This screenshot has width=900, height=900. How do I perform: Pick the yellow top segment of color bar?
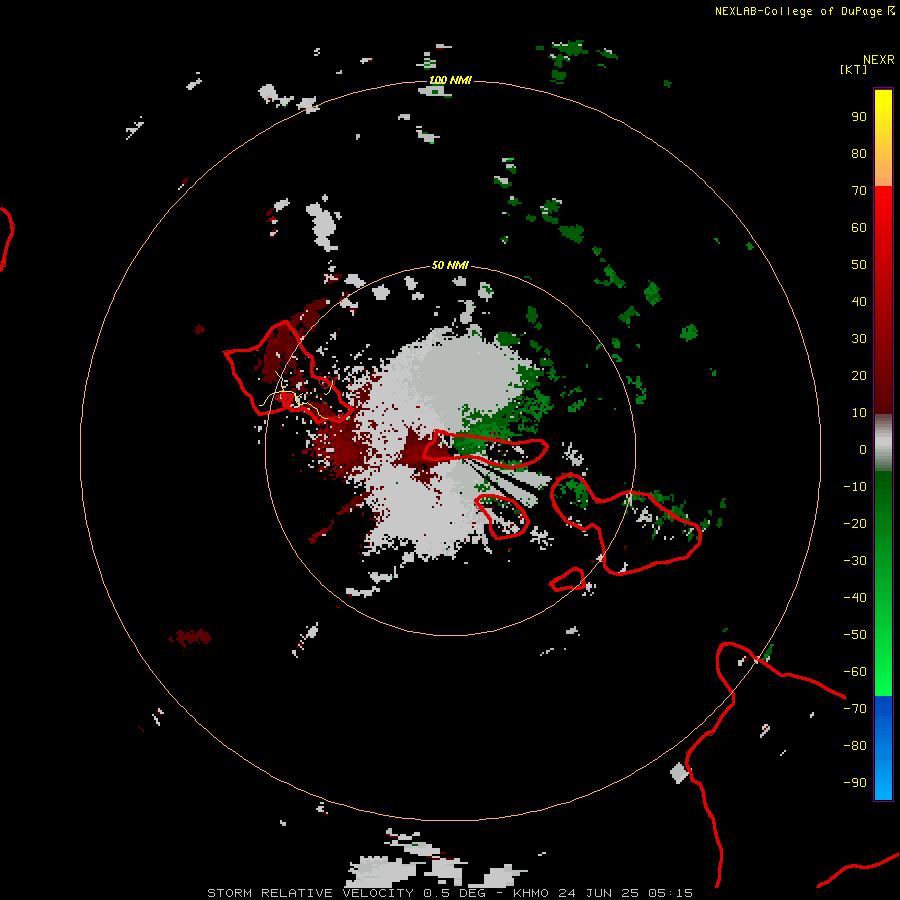[x=883, y=138]
